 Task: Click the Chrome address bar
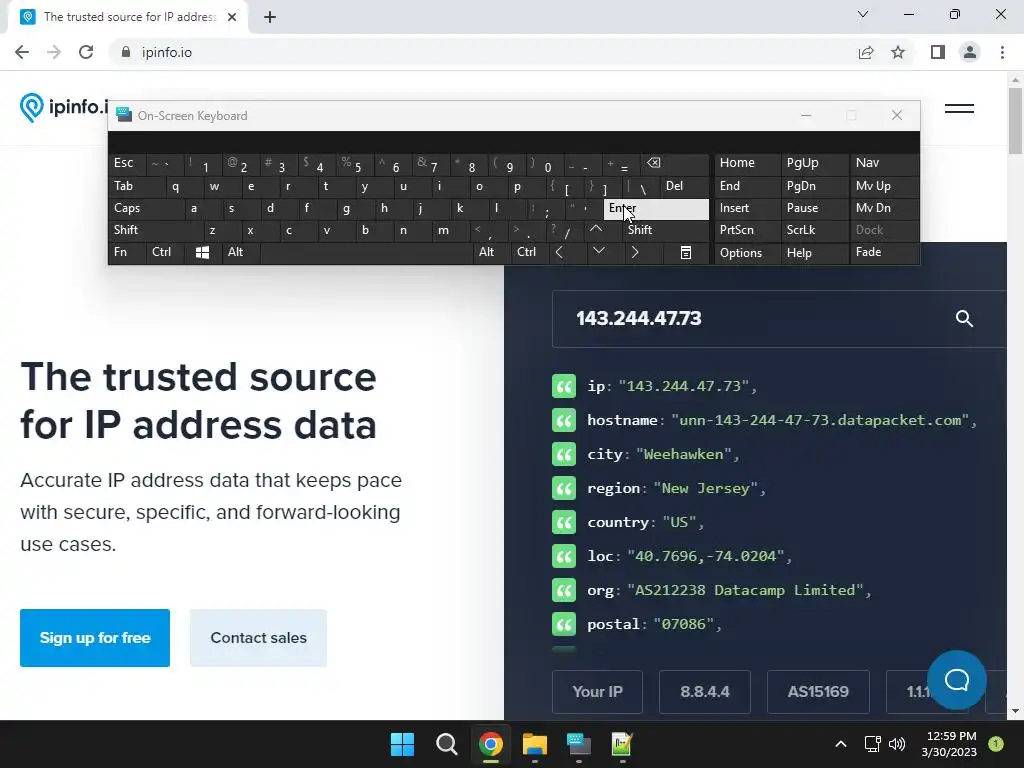483,52
